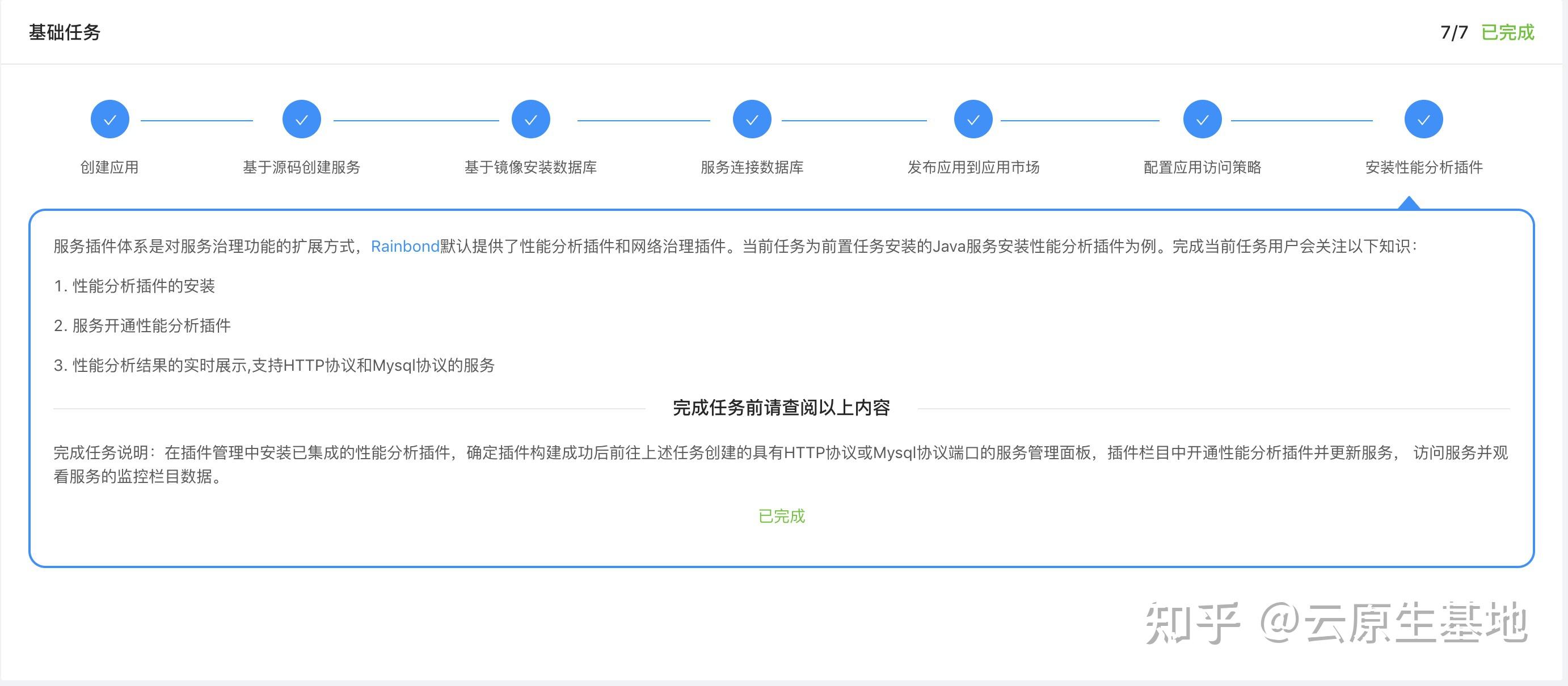The height and width of the screenshot is (686, 1568).
Task: Click the checkmark circle above 基于源码创建服务
Action: point(301,120)
